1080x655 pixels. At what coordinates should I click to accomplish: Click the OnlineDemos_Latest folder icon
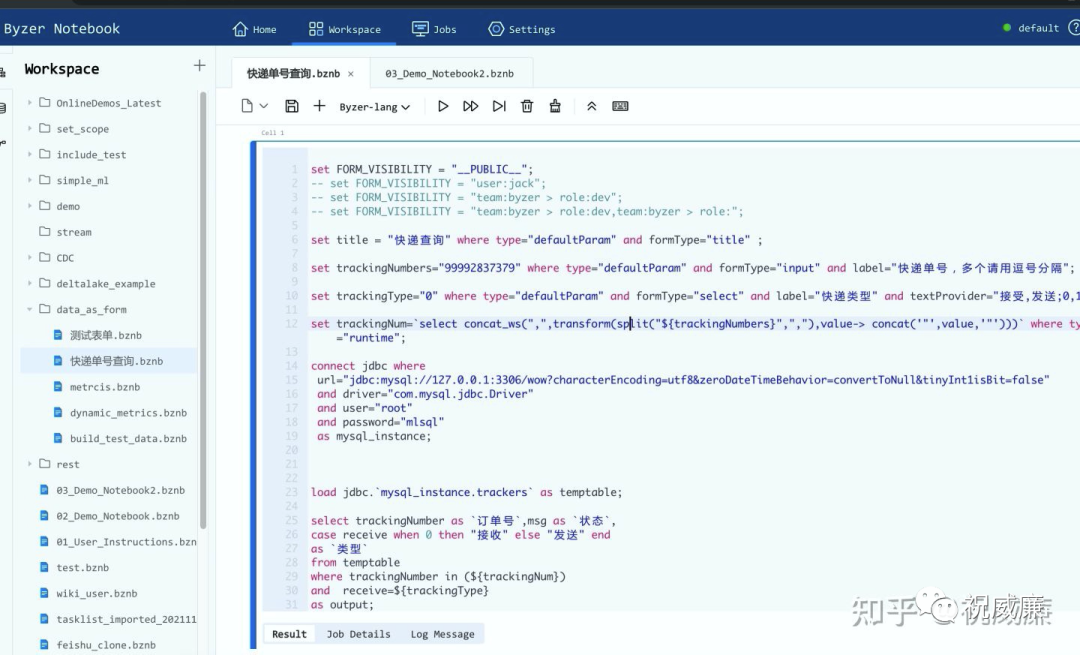tap(45, 103)
